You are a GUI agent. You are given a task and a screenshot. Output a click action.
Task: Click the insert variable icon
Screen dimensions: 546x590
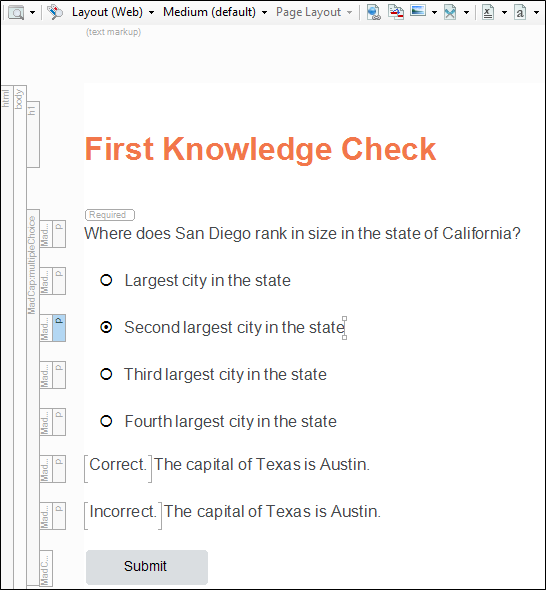[x=488, y=12]
